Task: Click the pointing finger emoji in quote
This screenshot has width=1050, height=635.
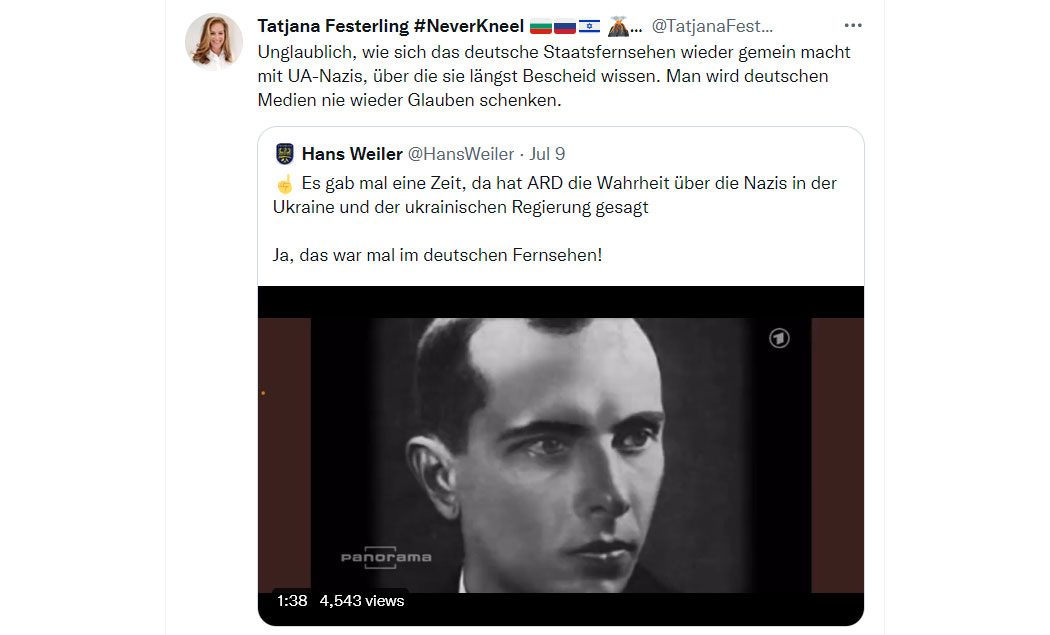Action: coord(285,184)
